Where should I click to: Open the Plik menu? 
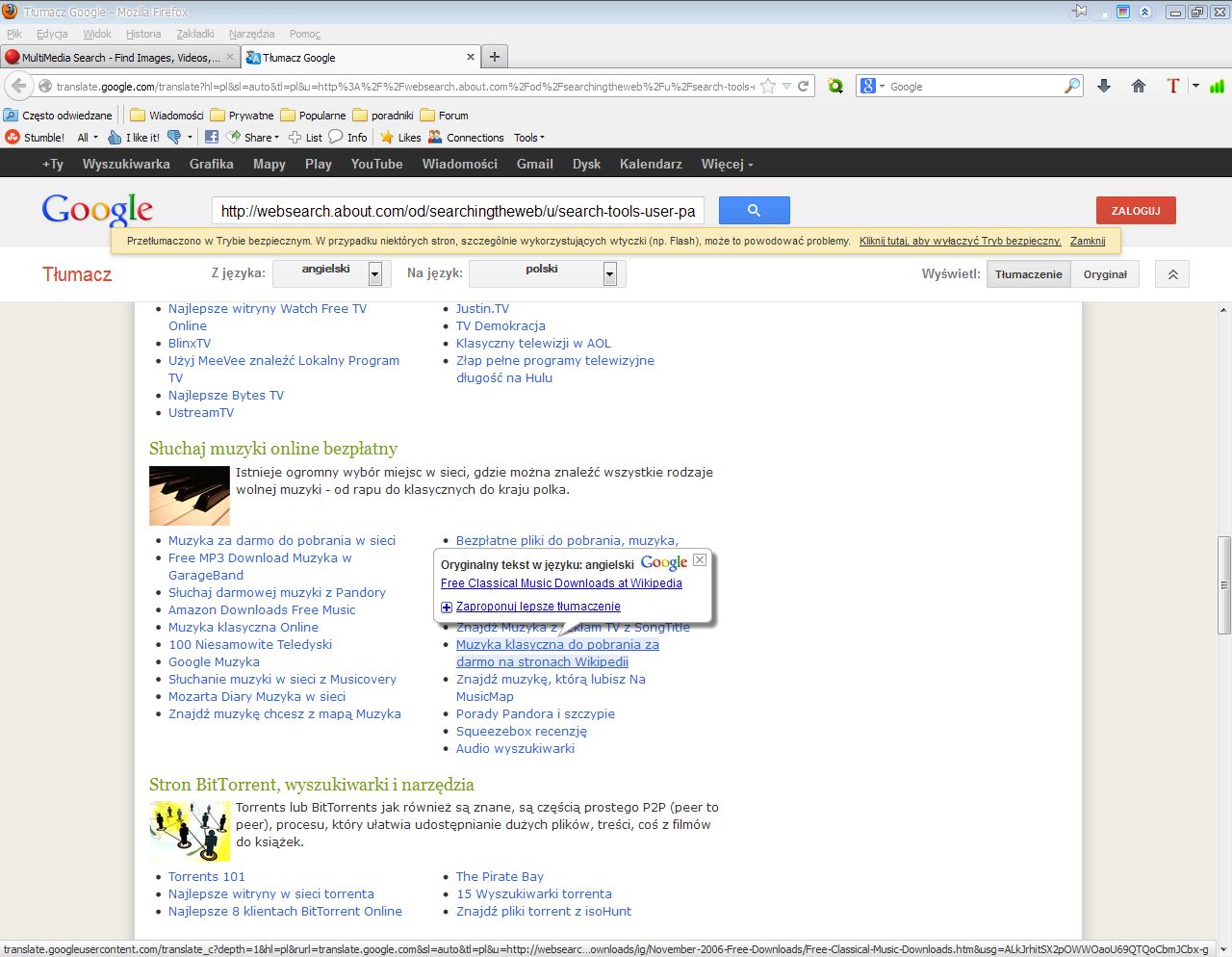pyautogui.click(x=14, y=34)
